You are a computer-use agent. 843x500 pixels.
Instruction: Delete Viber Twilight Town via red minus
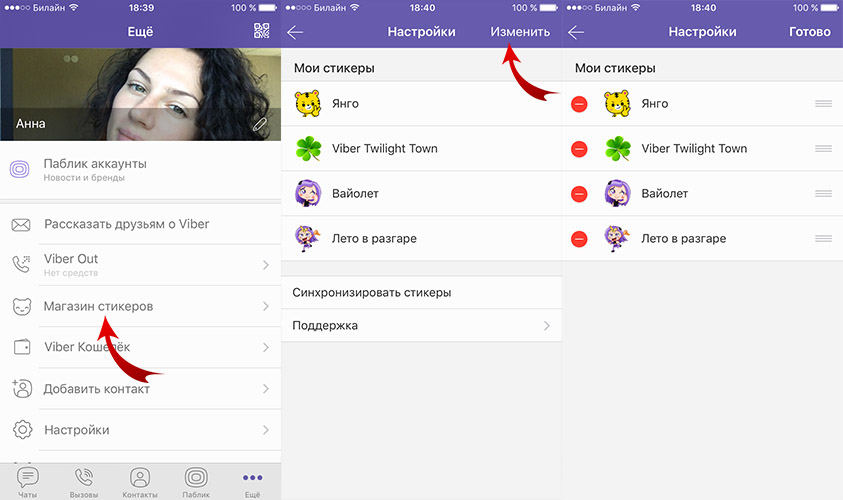(579, 149)
